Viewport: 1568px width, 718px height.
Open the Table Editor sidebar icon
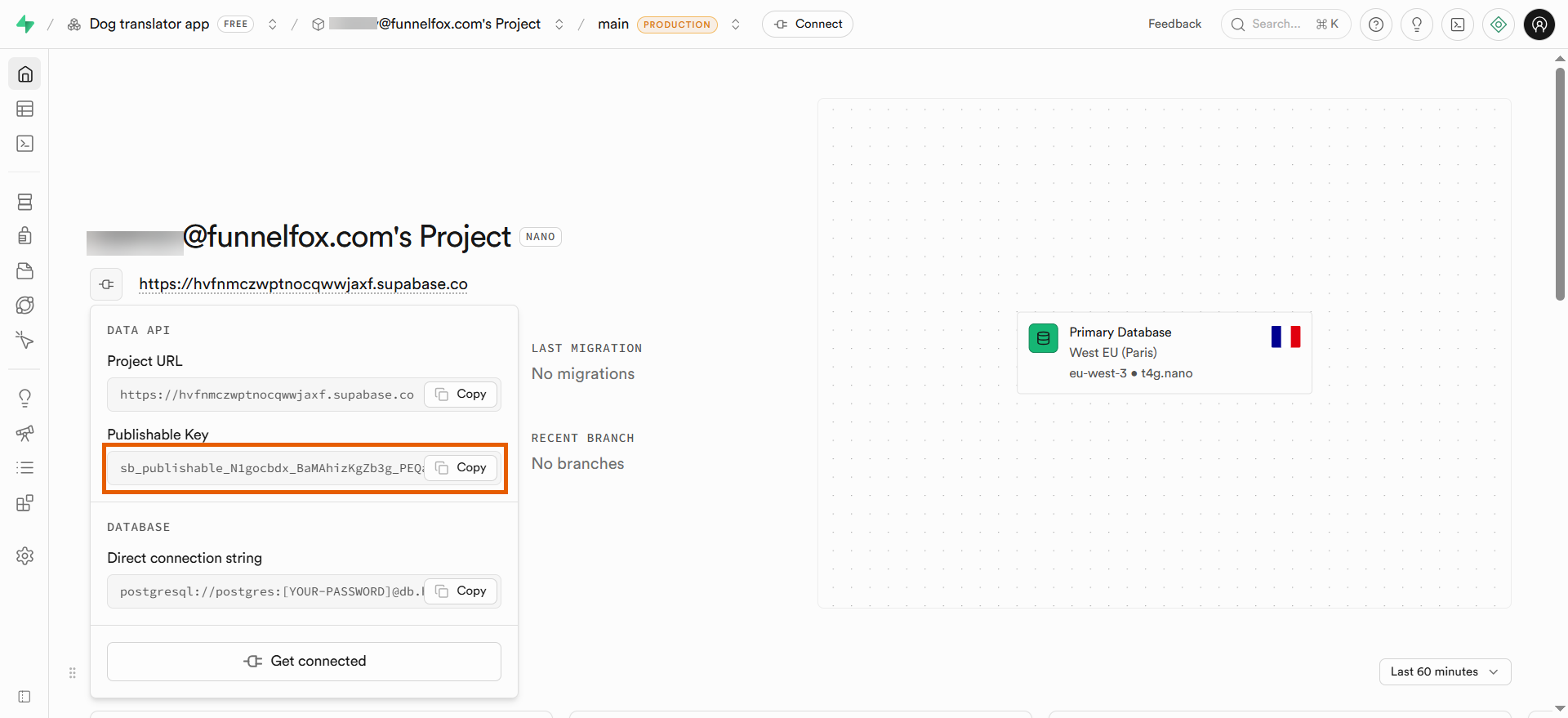pyautogui.click(x=25, y=109)
